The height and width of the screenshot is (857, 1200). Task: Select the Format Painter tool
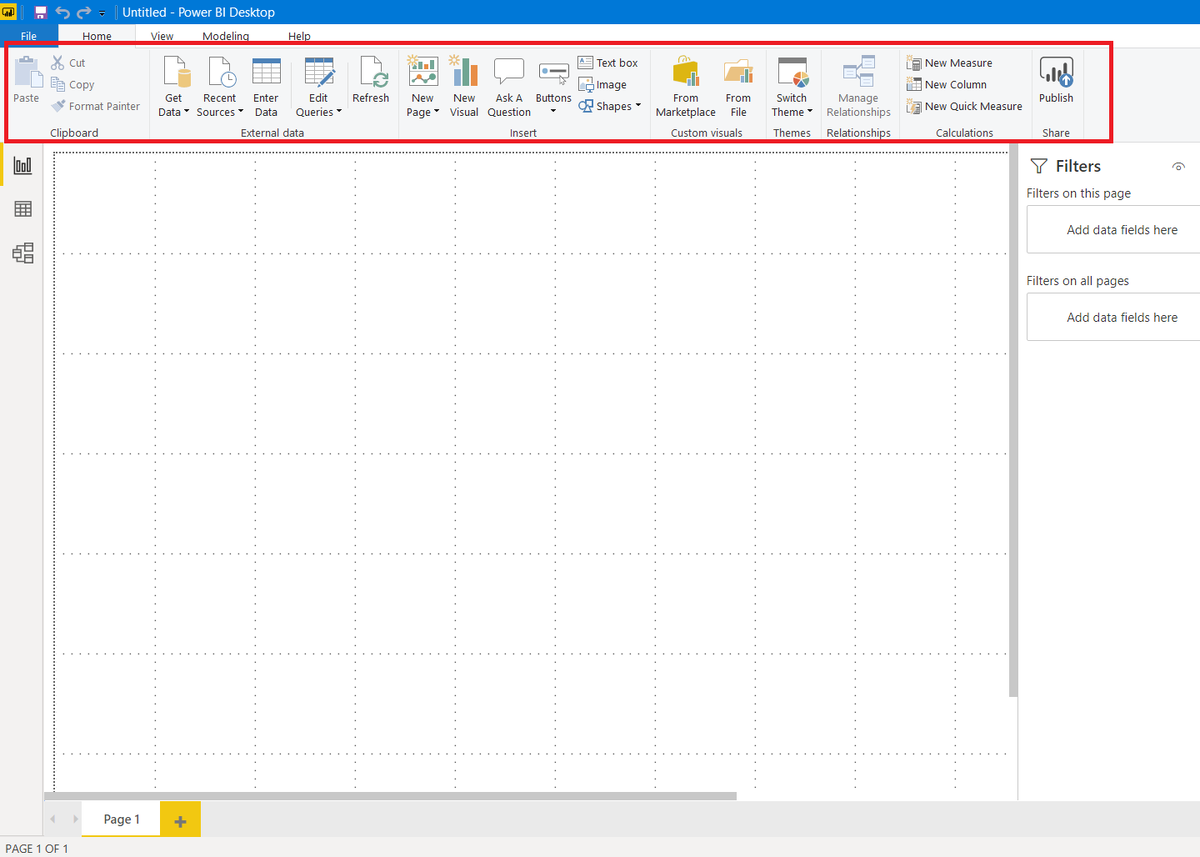(96, 106)
